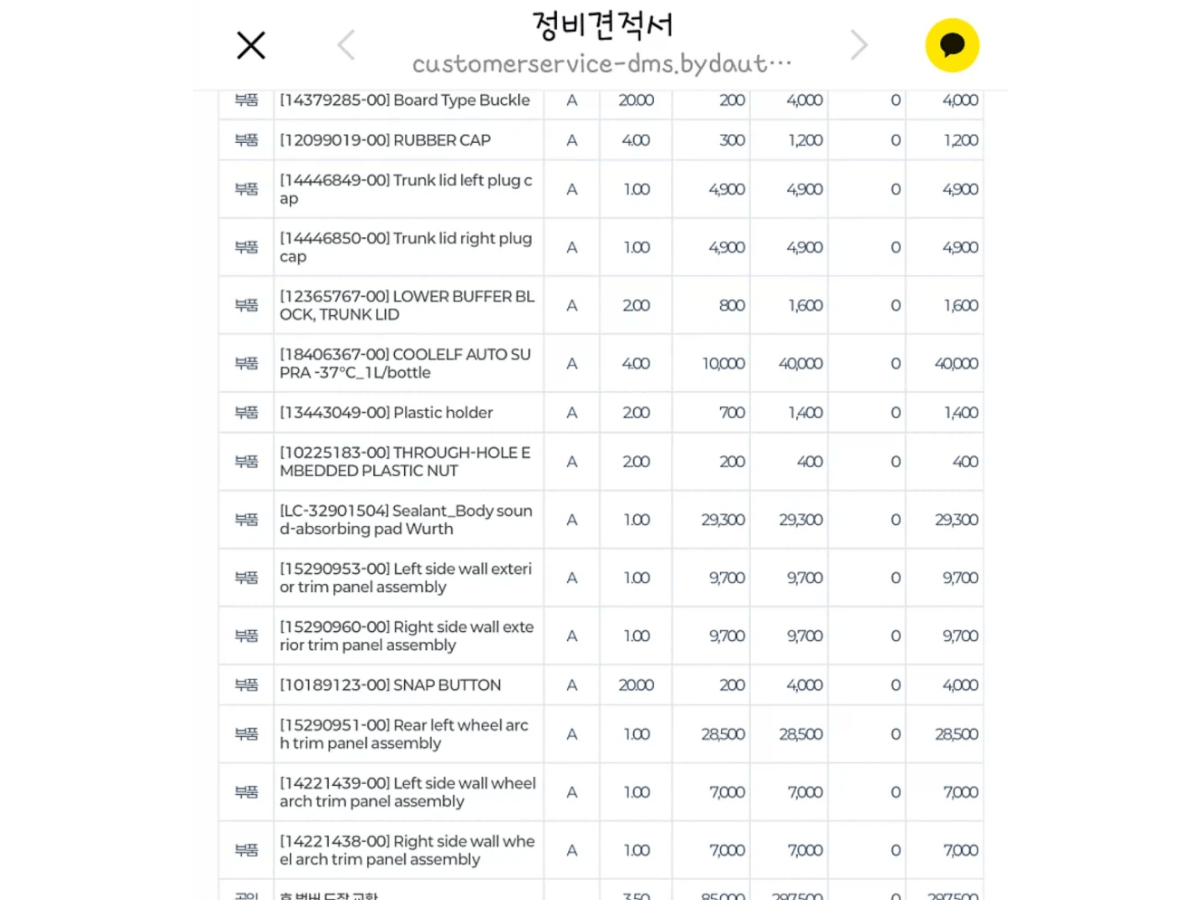Click the 정비견적서 page title
Viewport: 1200px width, 900px height.
tap(602, 22)
